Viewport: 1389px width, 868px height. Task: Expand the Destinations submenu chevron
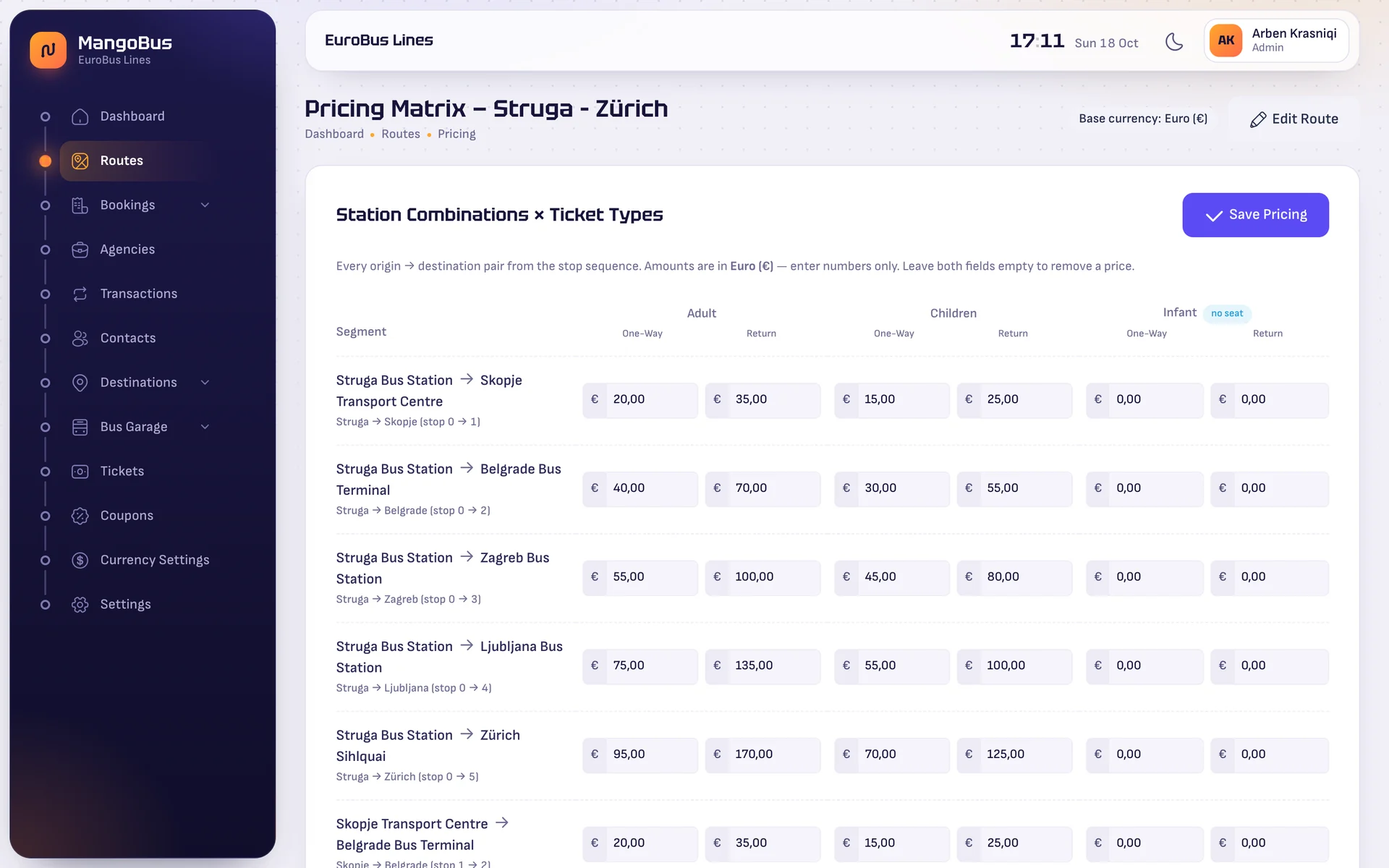pyautogui.click(x=205, y=383)
